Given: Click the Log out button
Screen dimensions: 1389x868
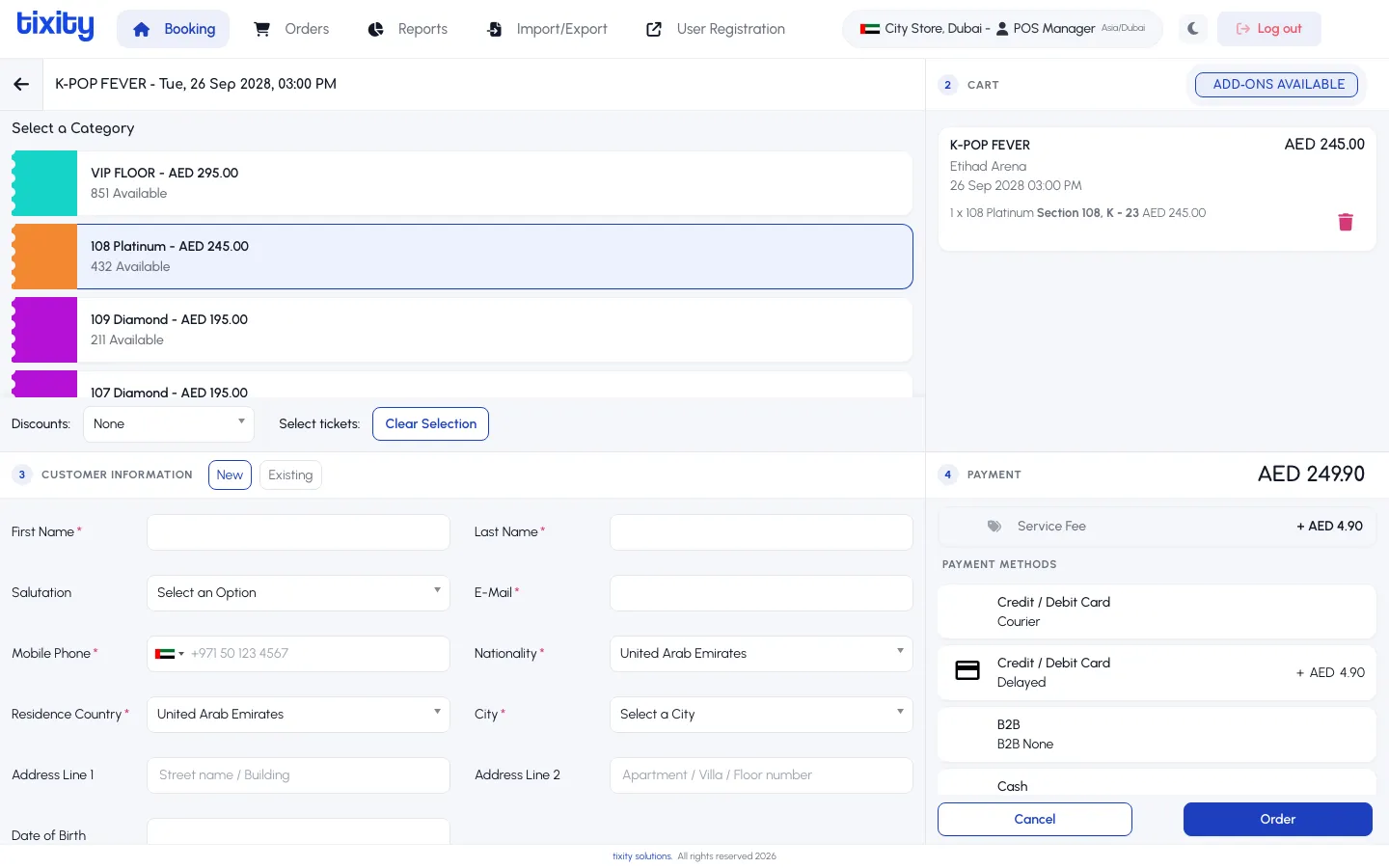Looking at the screenshot, I should tap(1269, 29).
